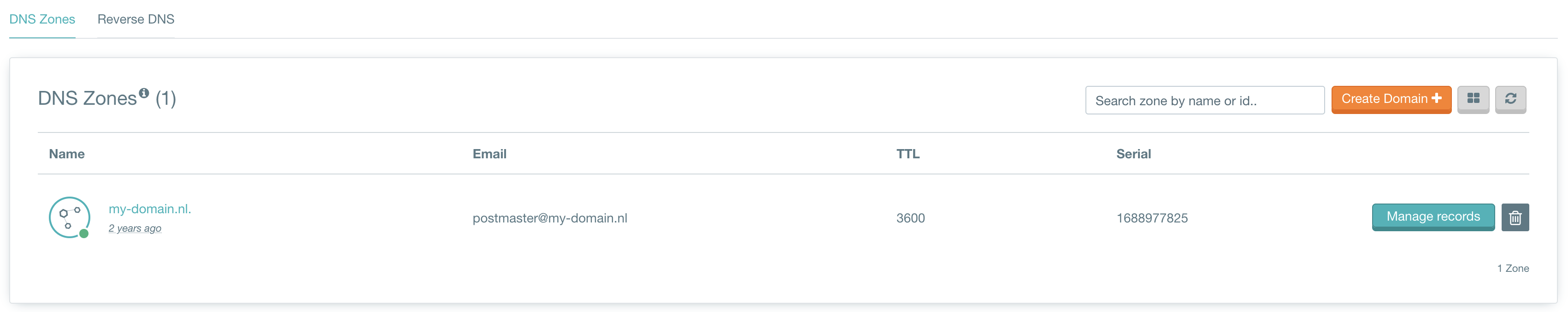Open the Reverse DNS tab
This screenshot has width=1568, height=312.
click(x=136, y=19)
